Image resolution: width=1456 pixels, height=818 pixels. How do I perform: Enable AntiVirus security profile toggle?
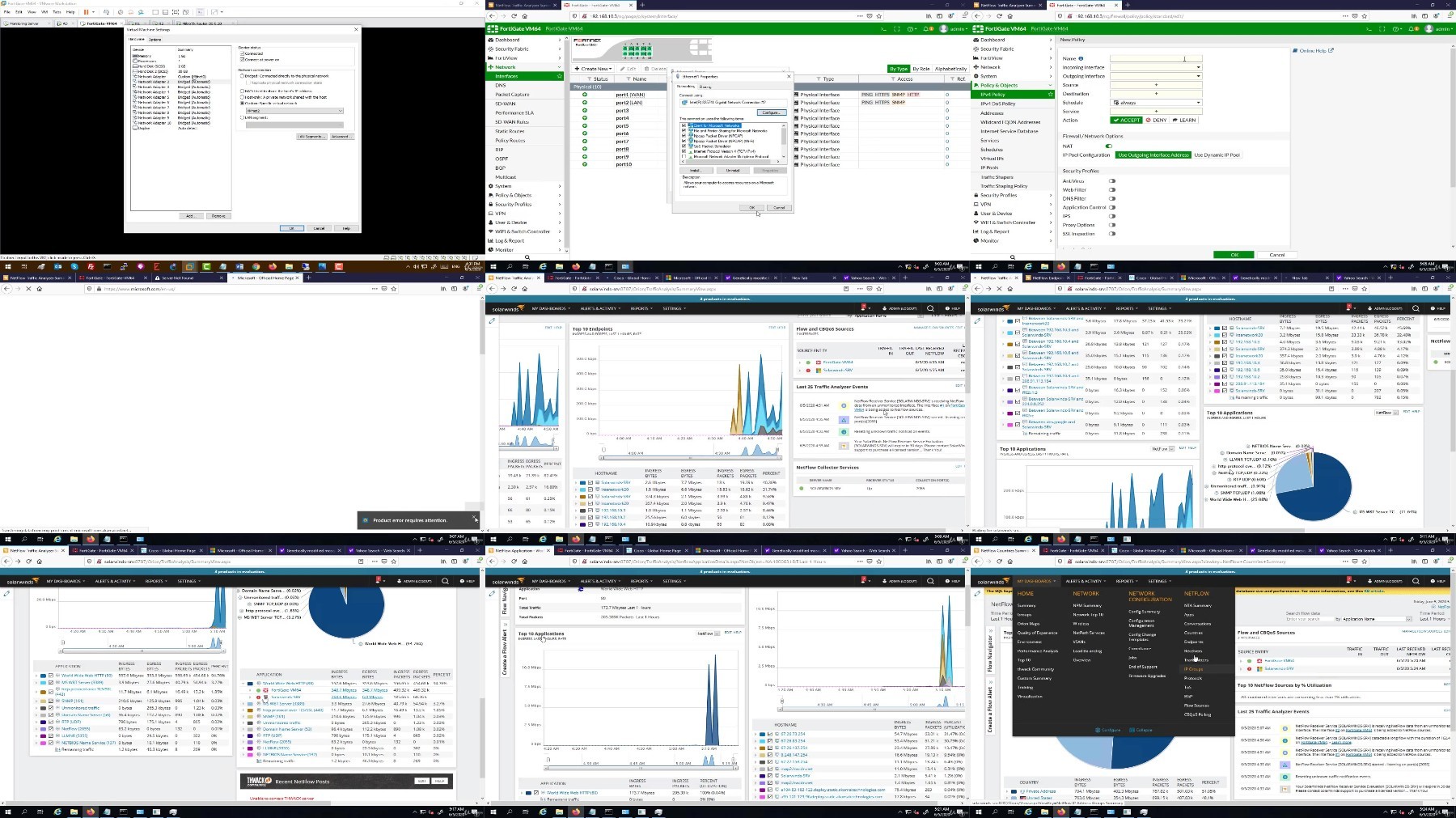(x=1112, y=181)
